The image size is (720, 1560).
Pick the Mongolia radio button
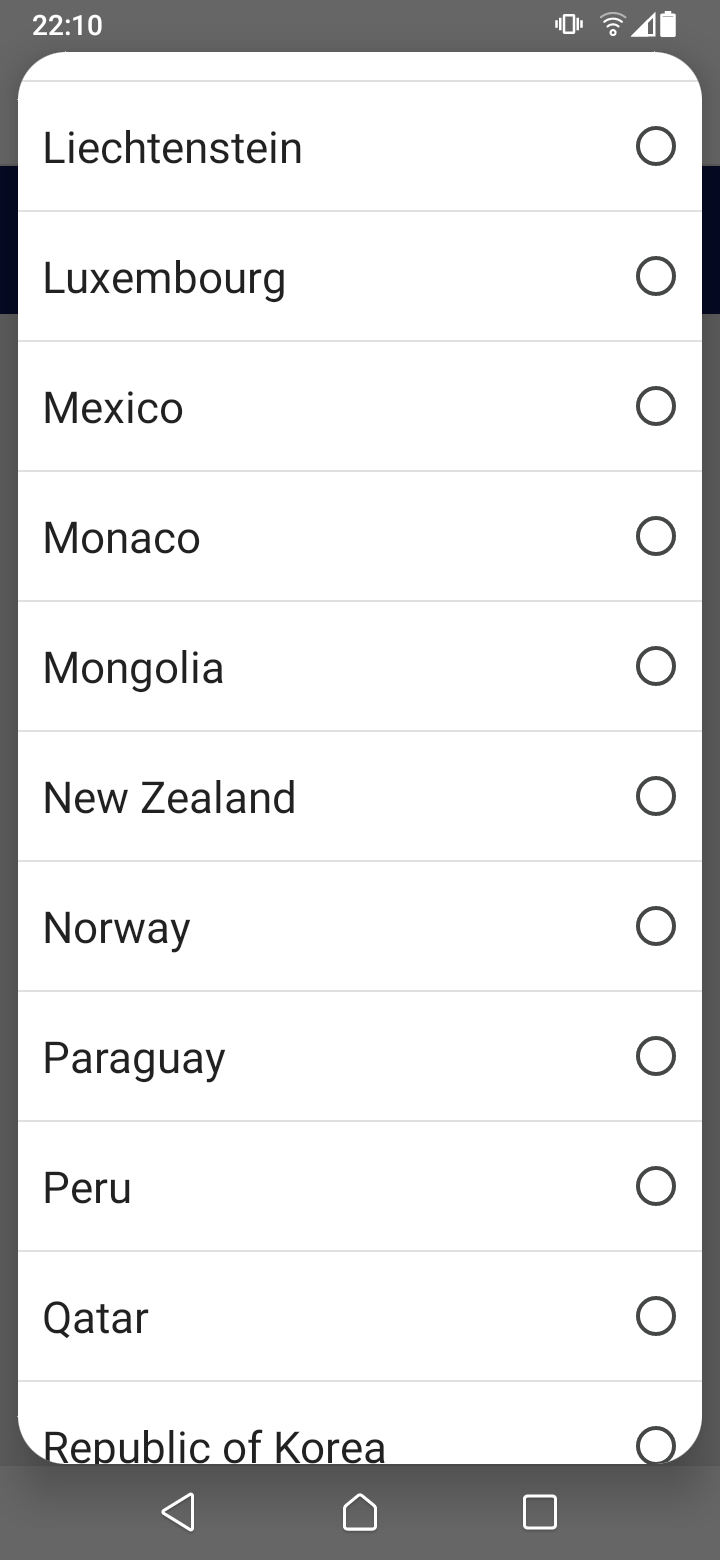(656, 666)
